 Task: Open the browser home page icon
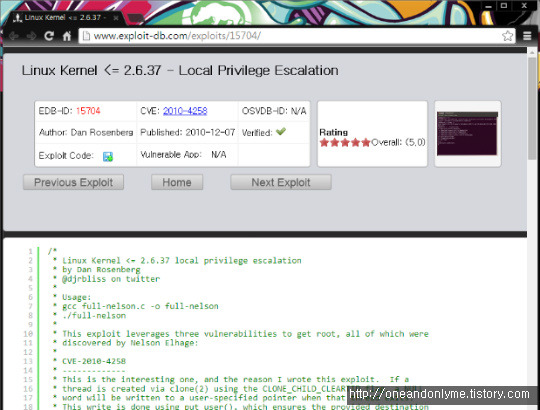67,36
